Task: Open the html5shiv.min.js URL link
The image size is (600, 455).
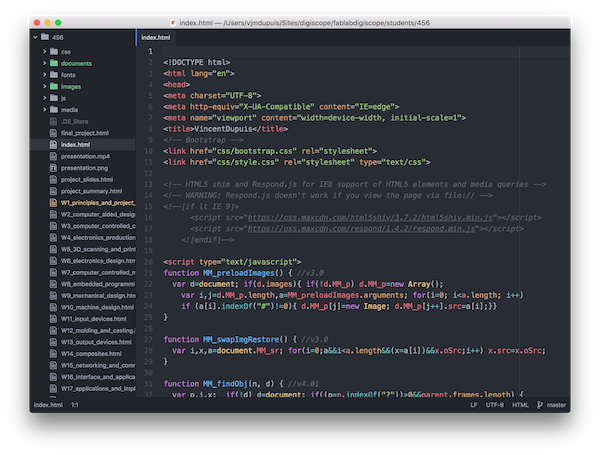Action: click(x=370, y=218)
